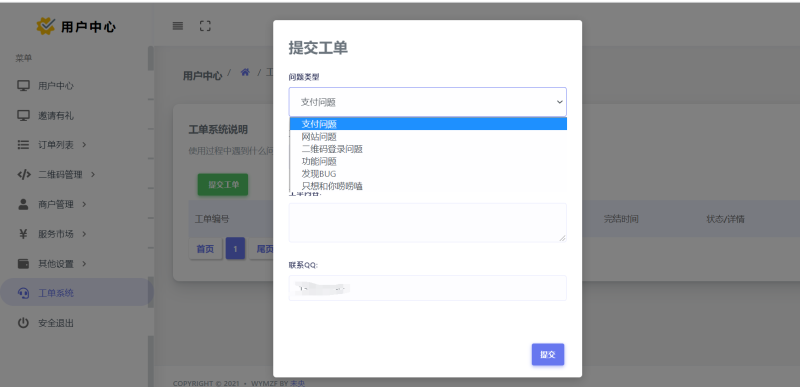
Task: Expand the 其他设置 submenu chevron
Action: click(84, 264)
